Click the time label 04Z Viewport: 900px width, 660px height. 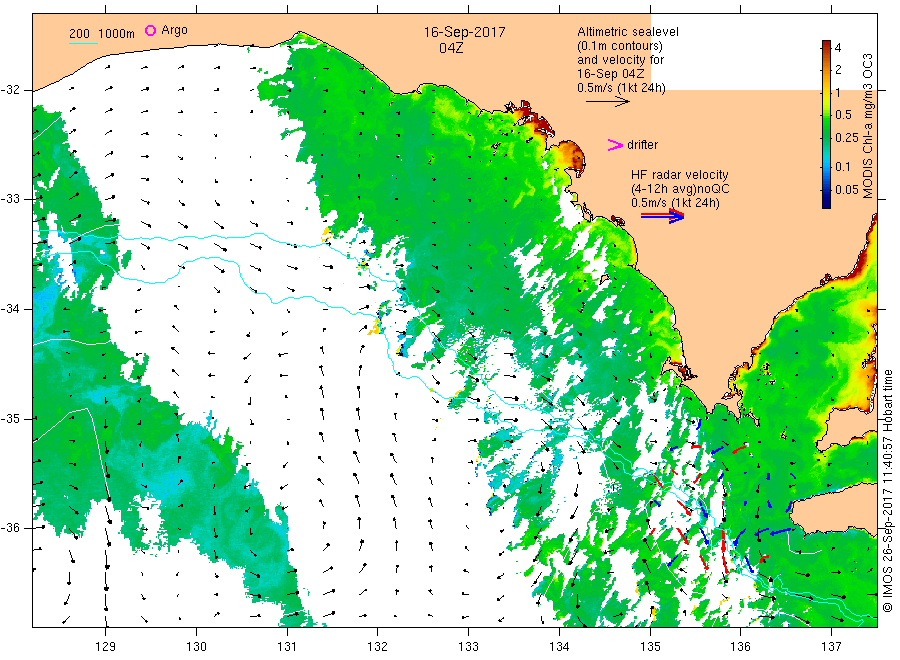click(451, 48)
